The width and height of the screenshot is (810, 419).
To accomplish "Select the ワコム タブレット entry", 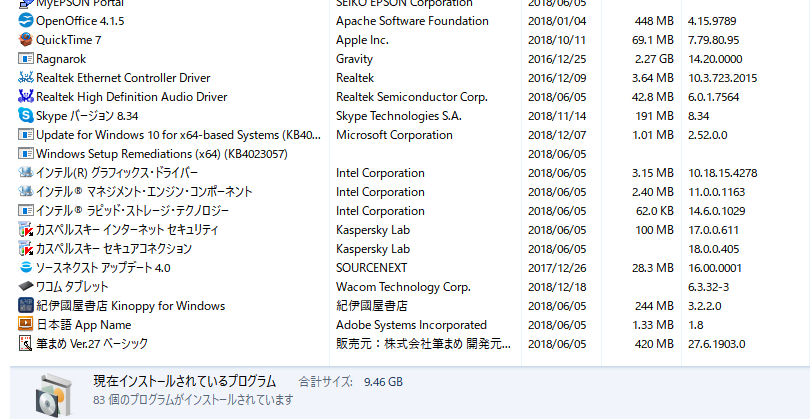I will coord(72,287).
